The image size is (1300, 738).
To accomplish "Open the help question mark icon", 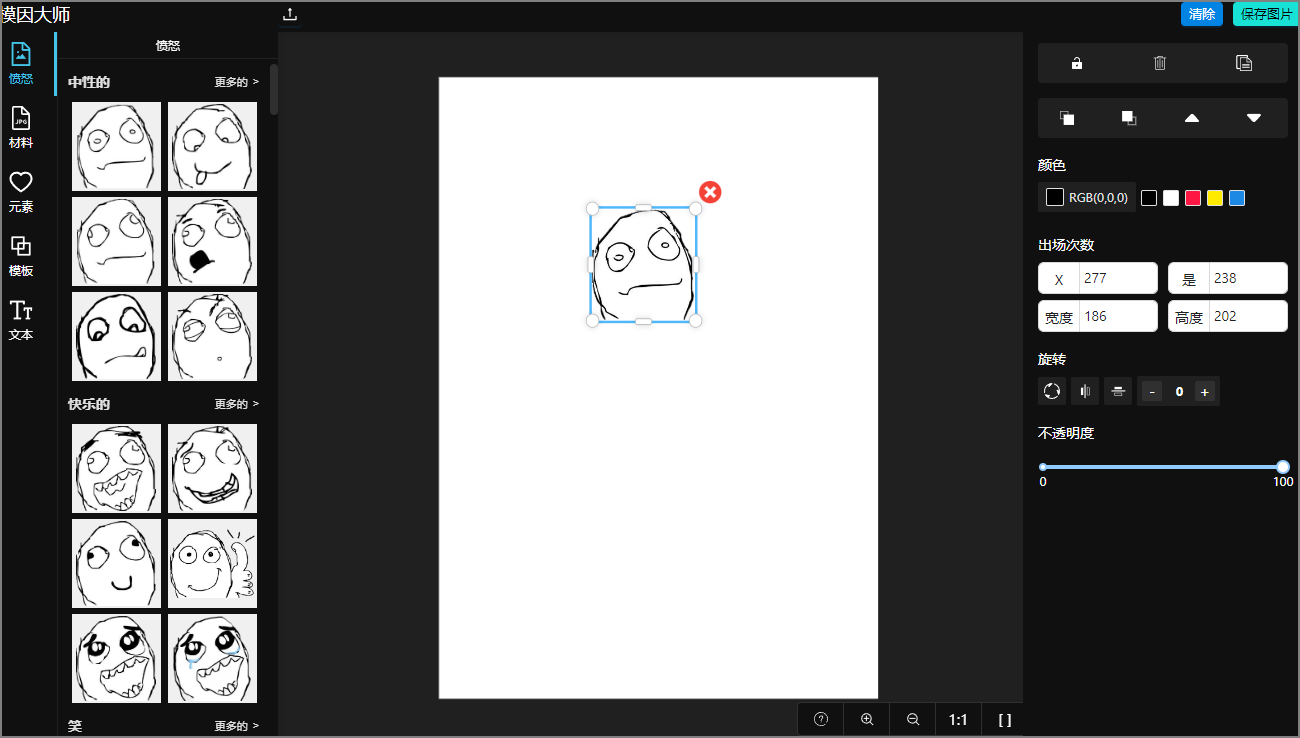I will point(821,719).
